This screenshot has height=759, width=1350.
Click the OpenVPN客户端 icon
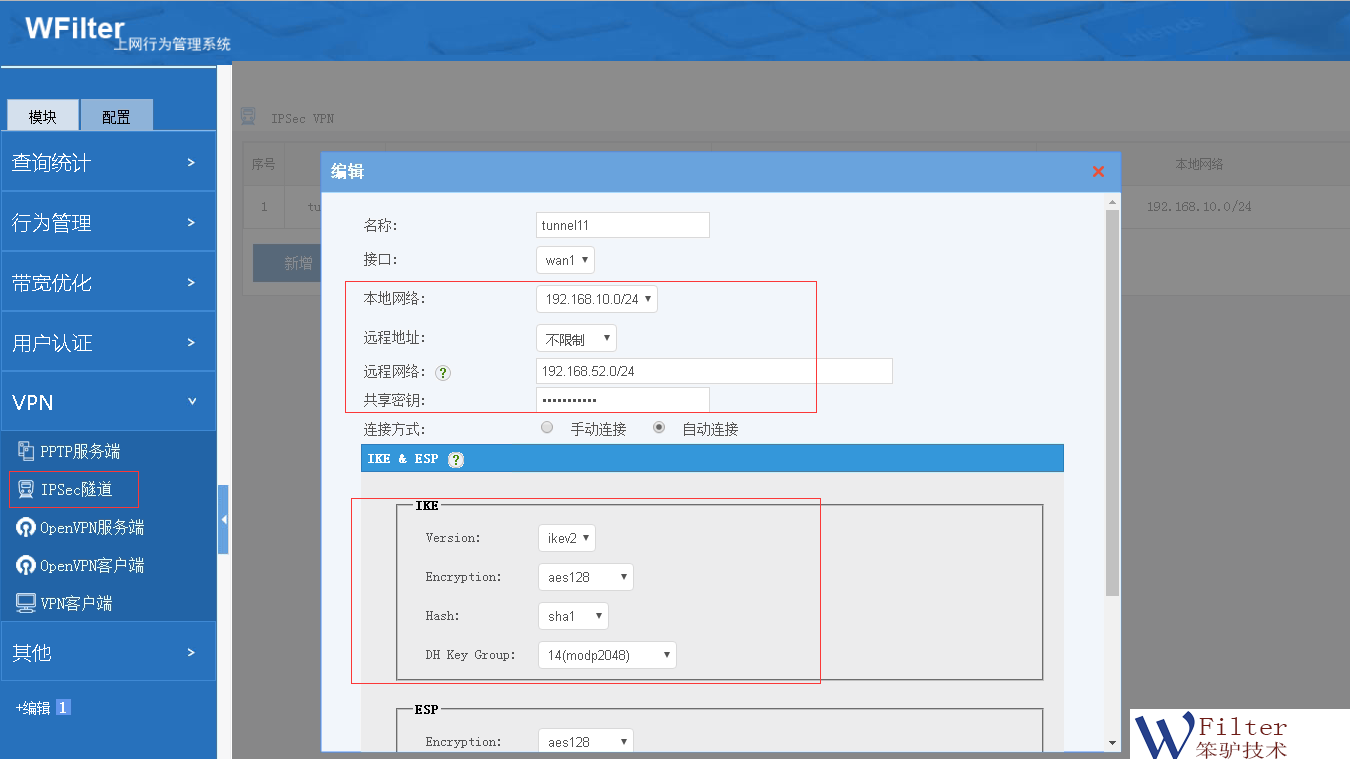pos(26,565)
